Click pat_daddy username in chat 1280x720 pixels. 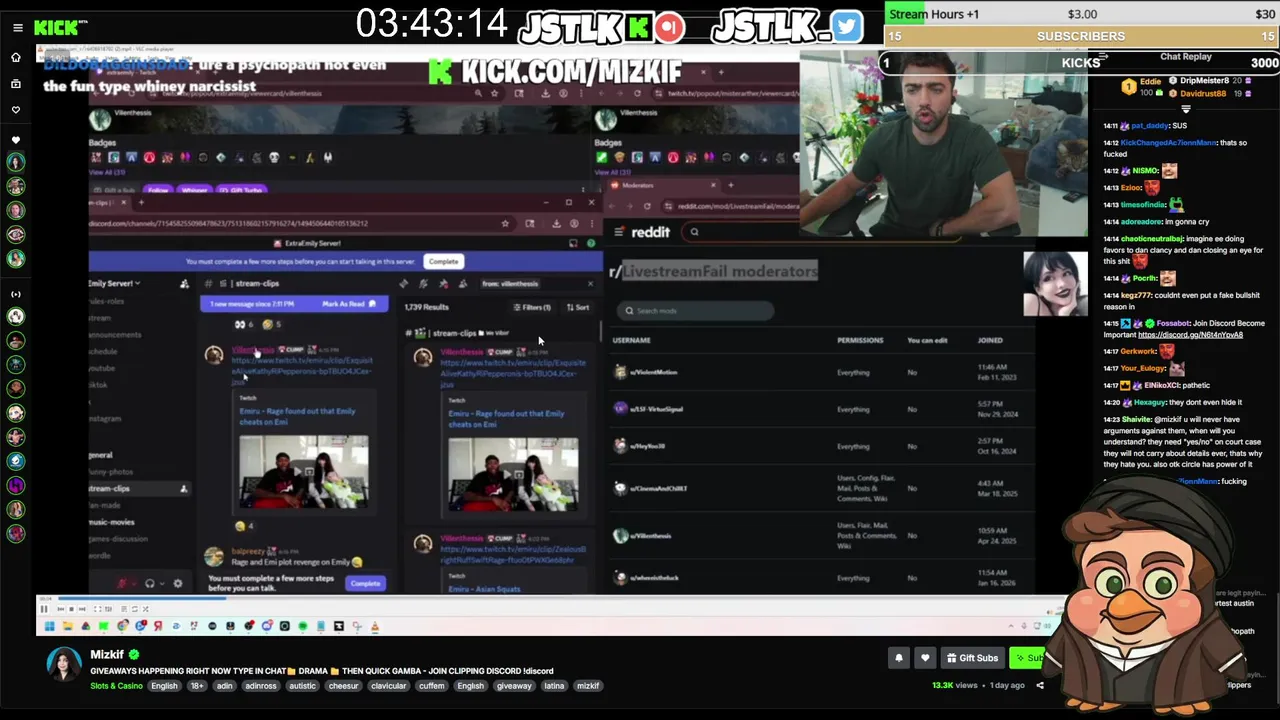coord(1150,126)
